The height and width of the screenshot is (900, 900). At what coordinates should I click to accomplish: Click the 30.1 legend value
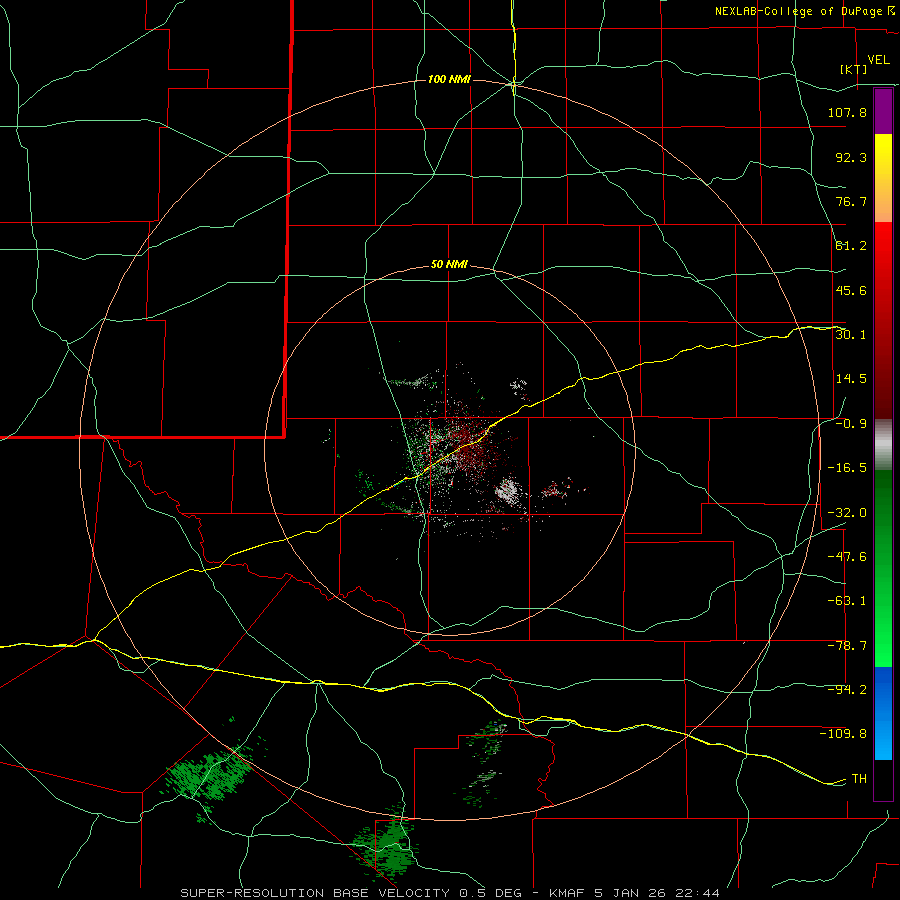851,335
